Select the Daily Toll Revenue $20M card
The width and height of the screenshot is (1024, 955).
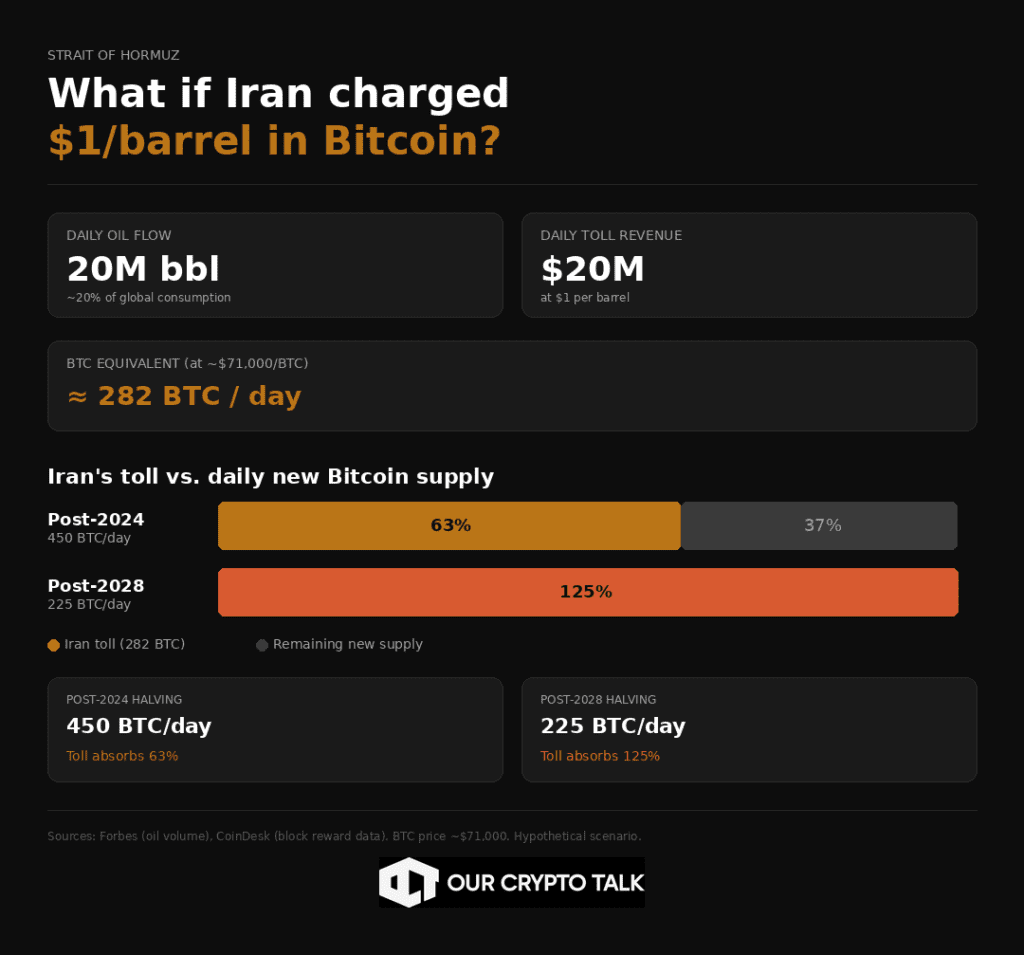click(749, 265)
